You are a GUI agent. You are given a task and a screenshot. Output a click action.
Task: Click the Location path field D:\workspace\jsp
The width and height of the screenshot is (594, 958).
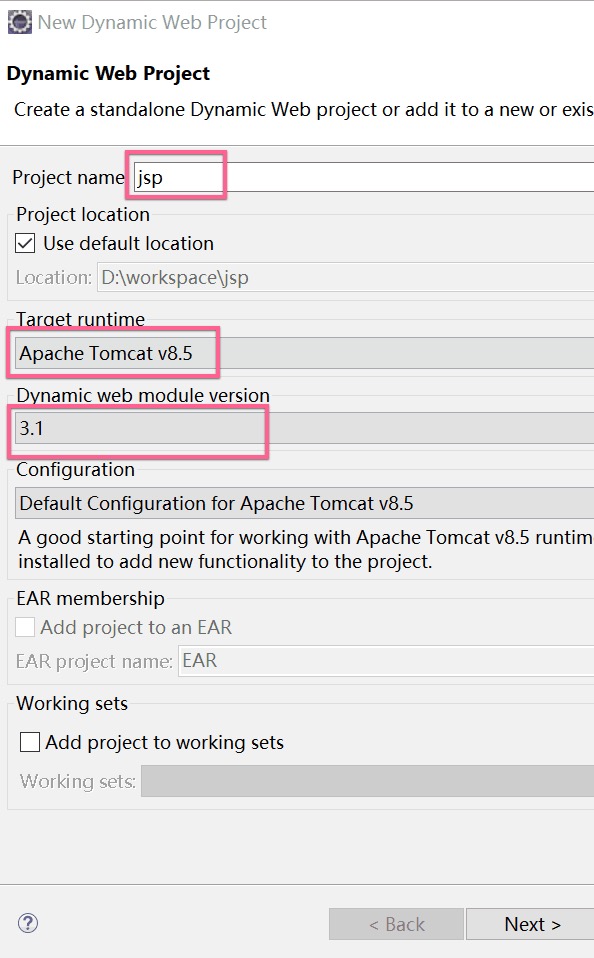345,278
